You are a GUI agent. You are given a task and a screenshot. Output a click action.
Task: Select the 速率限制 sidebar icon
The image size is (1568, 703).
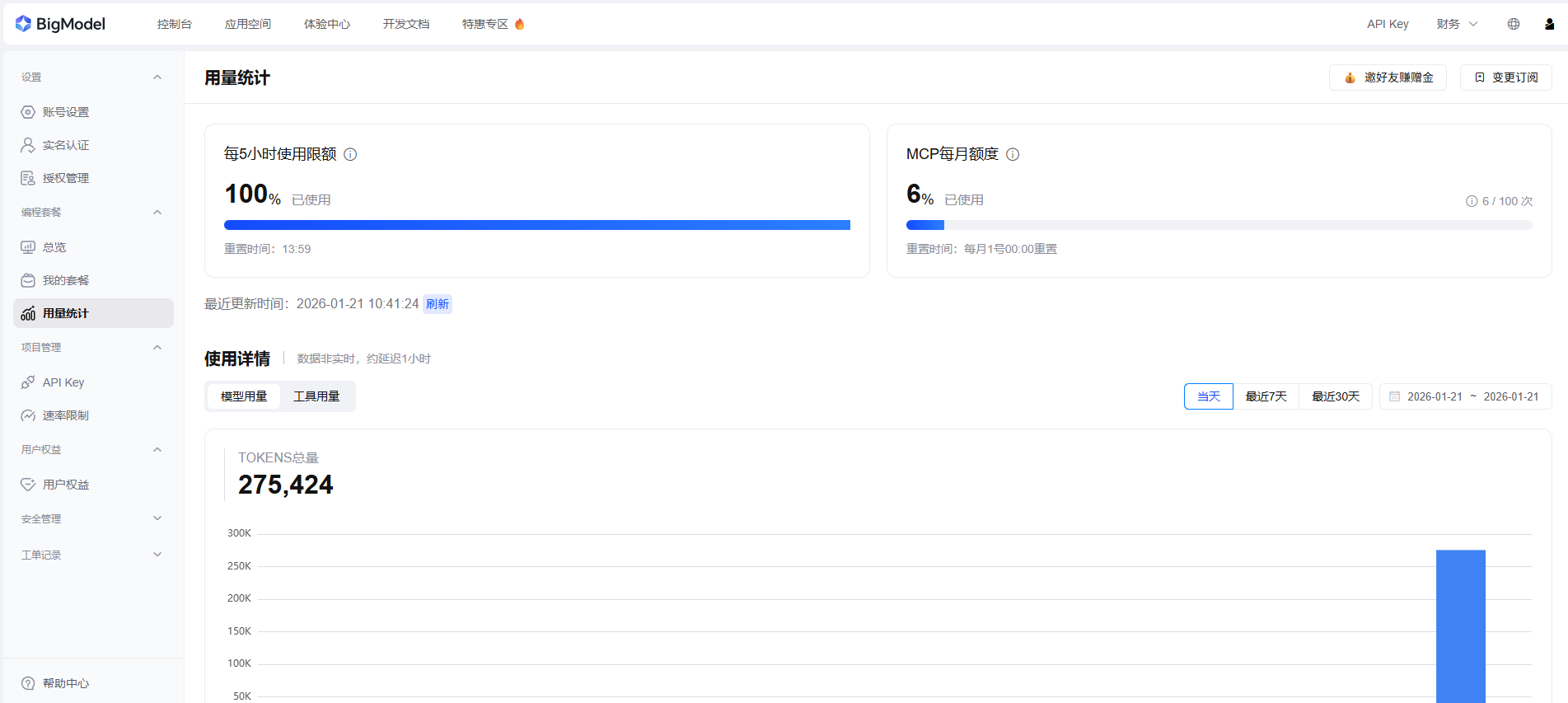coord(28,415)
